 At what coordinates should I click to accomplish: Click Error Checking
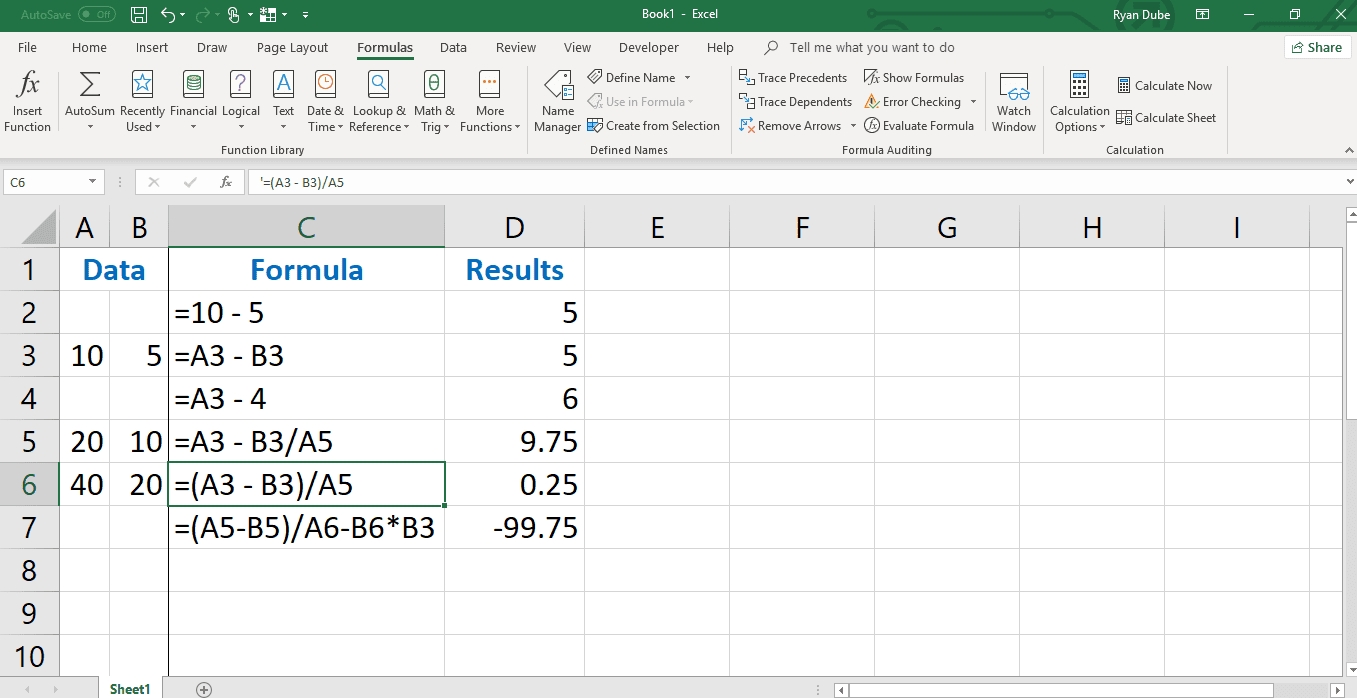tap(912, 101)
